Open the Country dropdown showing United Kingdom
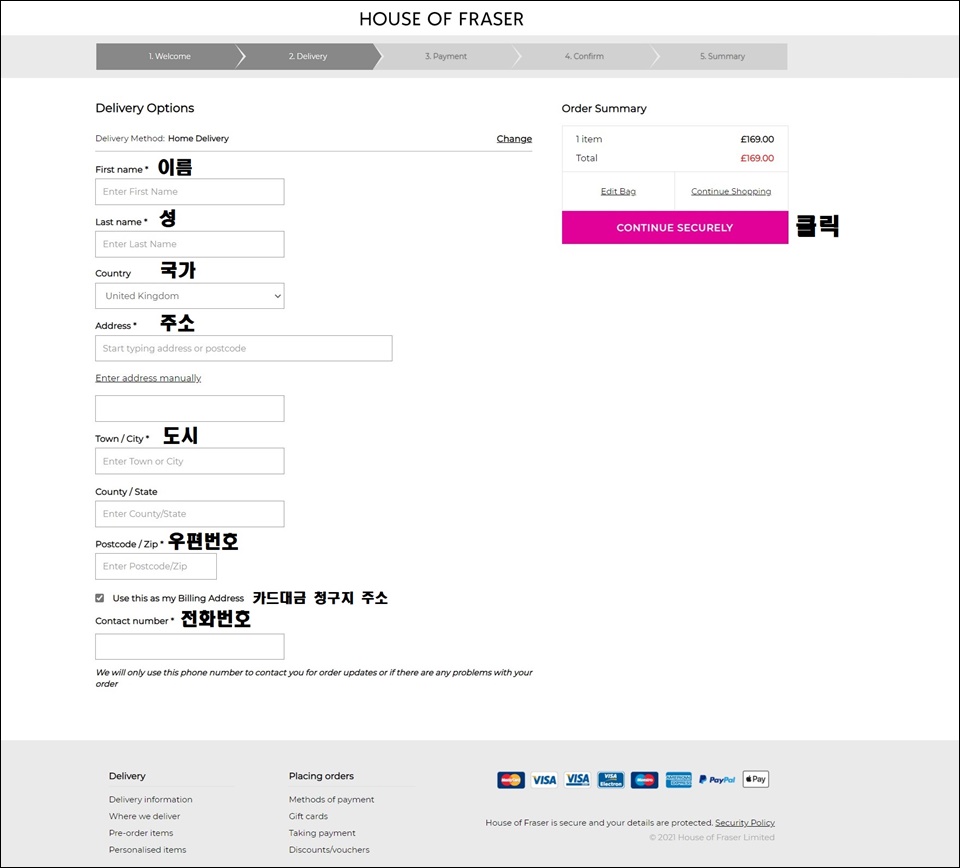 190,296
